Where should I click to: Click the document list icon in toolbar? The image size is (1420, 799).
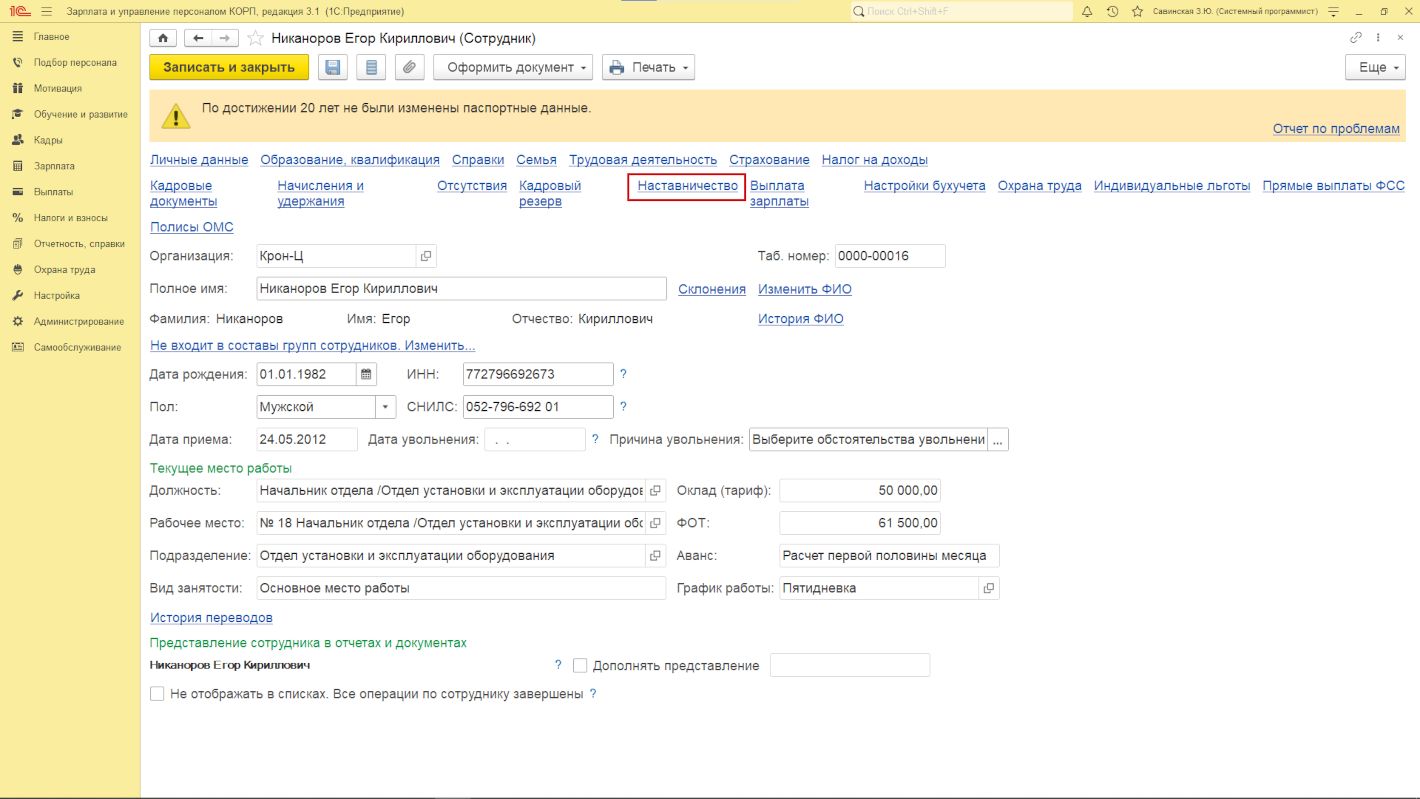(x=371, y=67)
